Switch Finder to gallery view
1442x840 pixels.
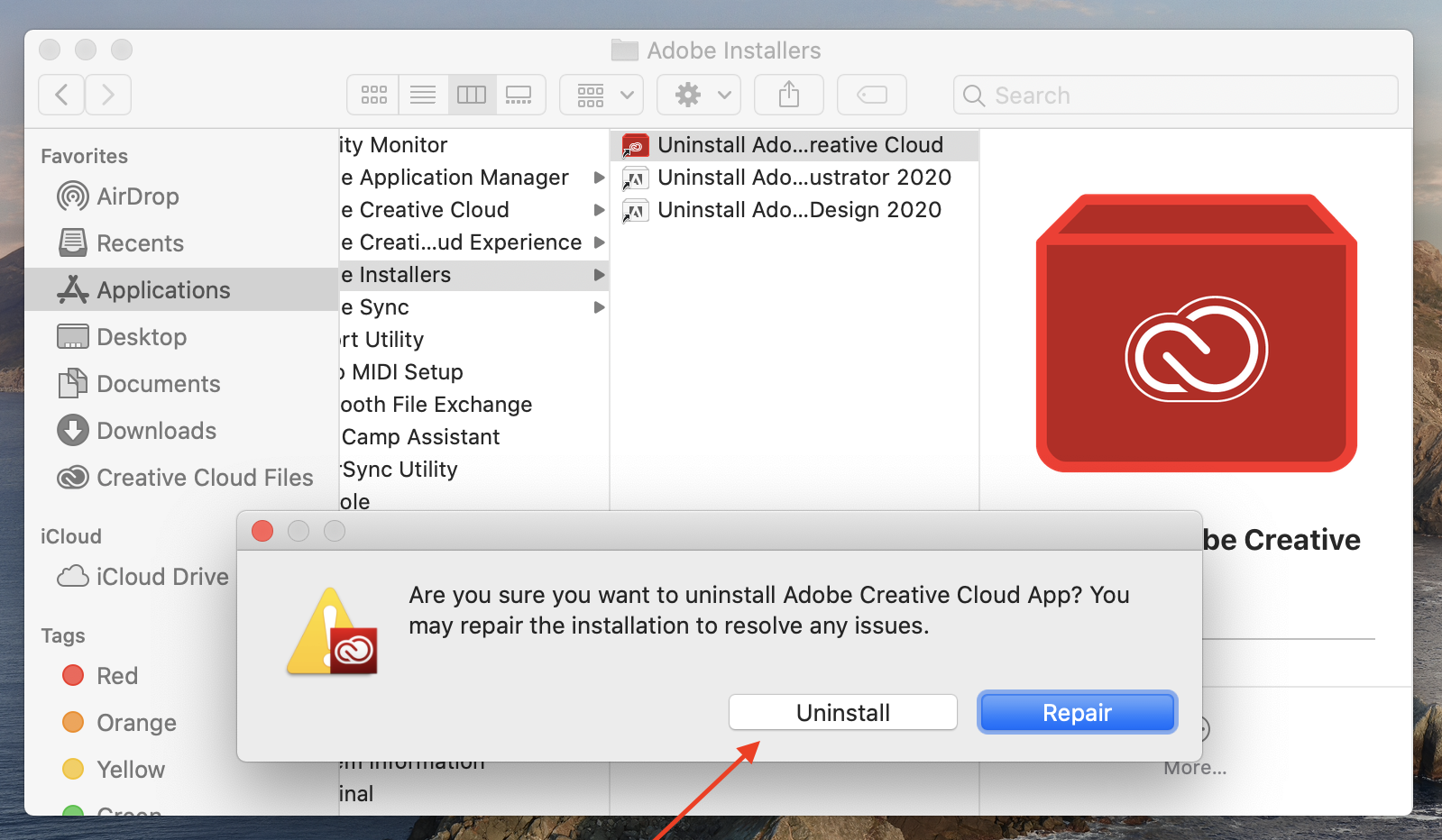click(x=520, y=95)
